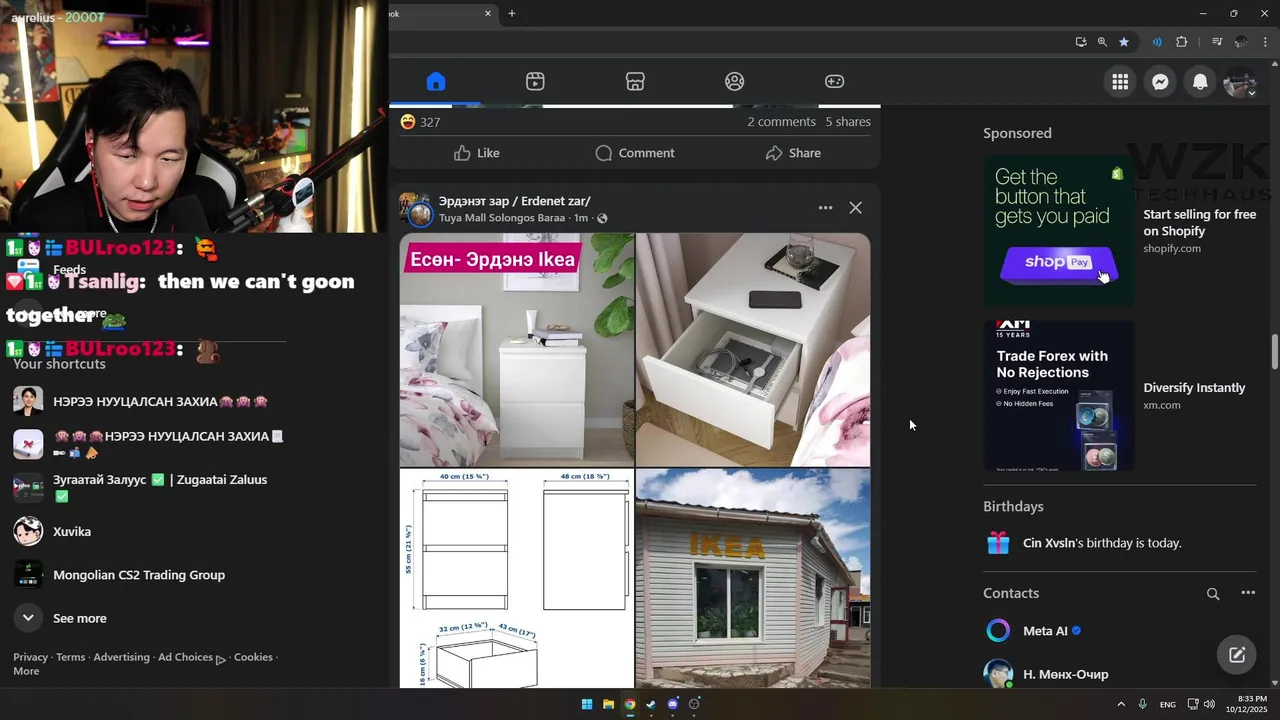1280x720 pixels.
Task: Open Chrome three-dot menu
Action: coord(1266,42)
